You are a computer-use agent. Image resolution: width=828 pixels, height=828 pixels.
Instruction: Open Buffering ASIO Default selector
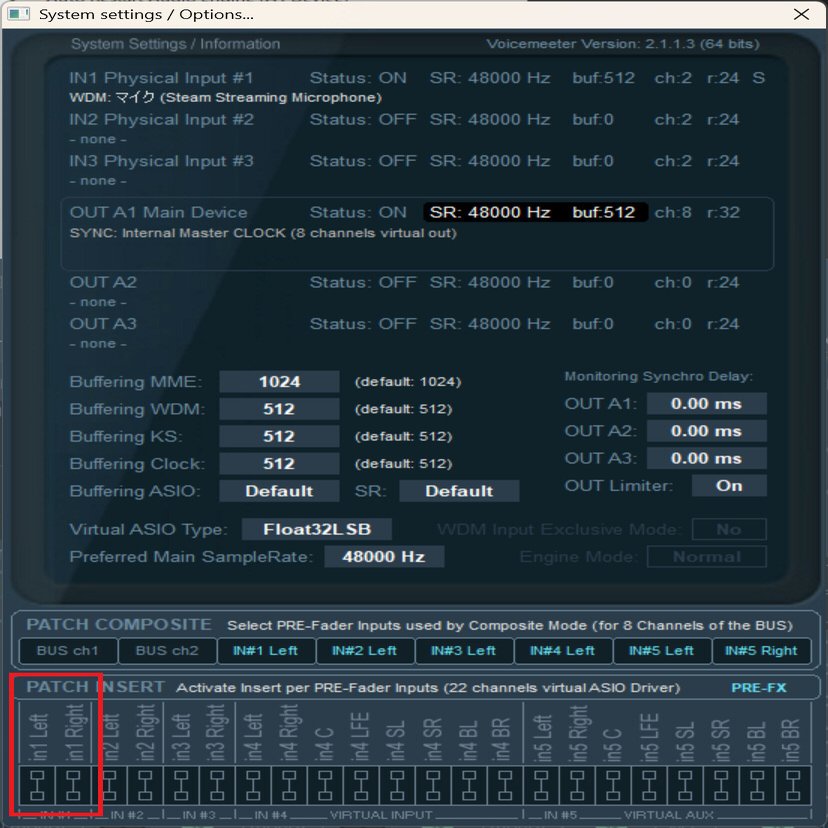point(279,491)
